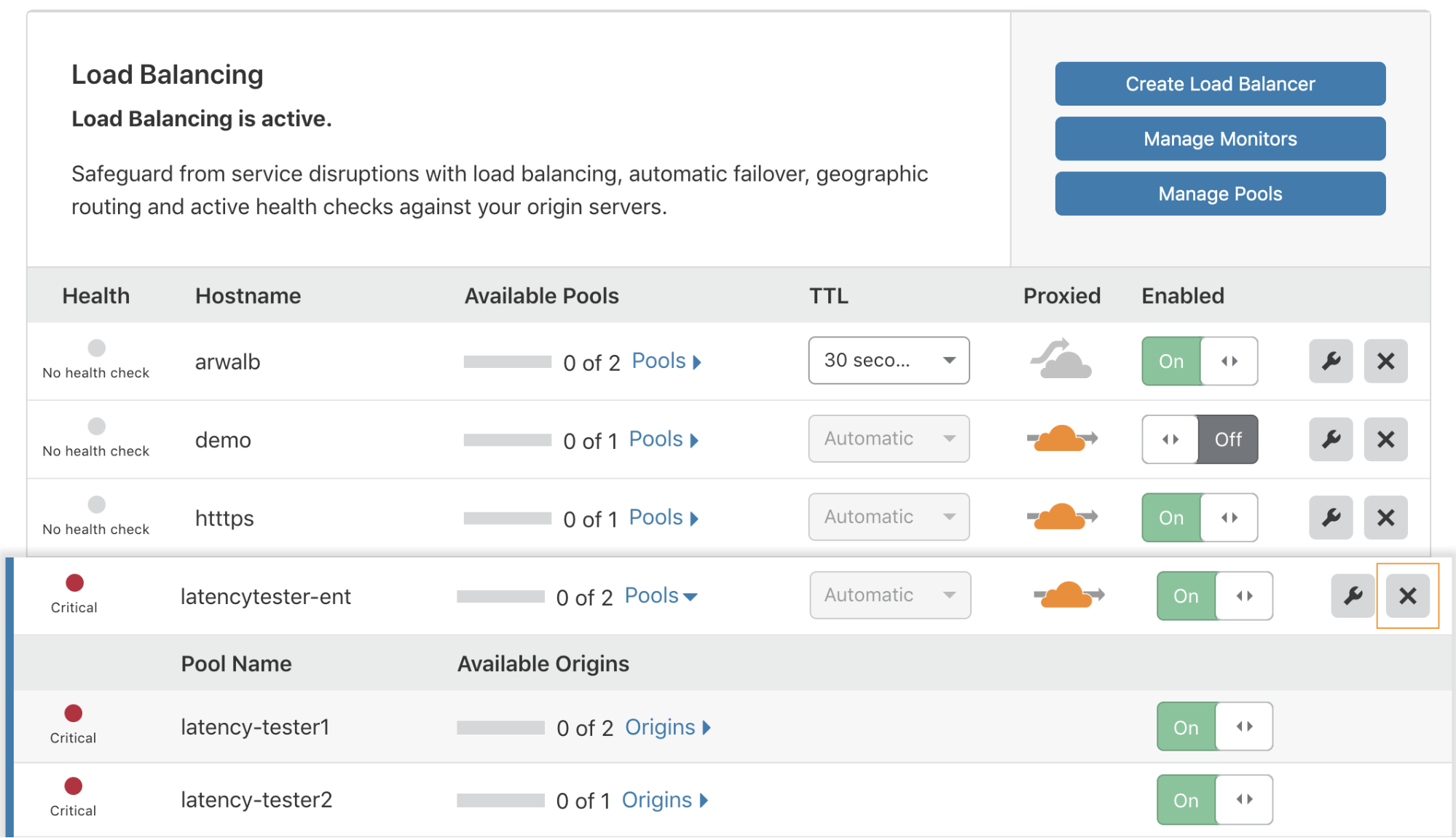Edit the arwalb load balancer with the wrench icon
Screen dimensions: 1456x838
click(x=1331, y=361)
